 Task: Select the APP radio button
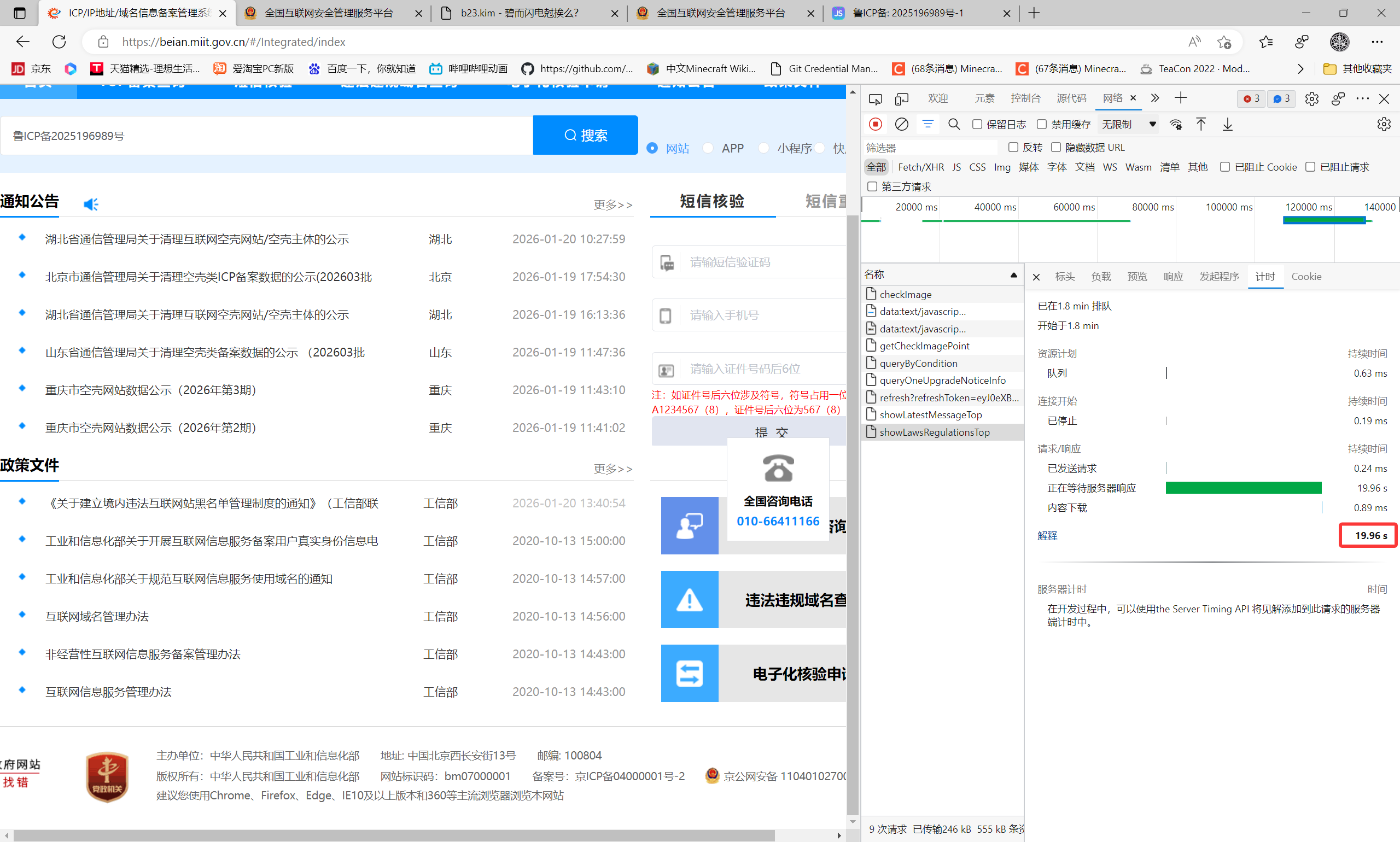[x=708, y=148]
